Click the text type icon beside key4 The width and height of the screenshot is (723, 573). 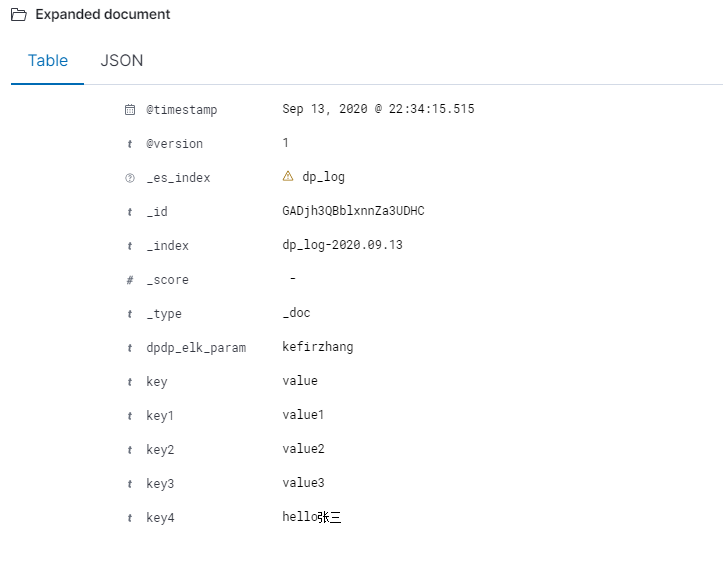pyautogui.click(x=130, y=518)
